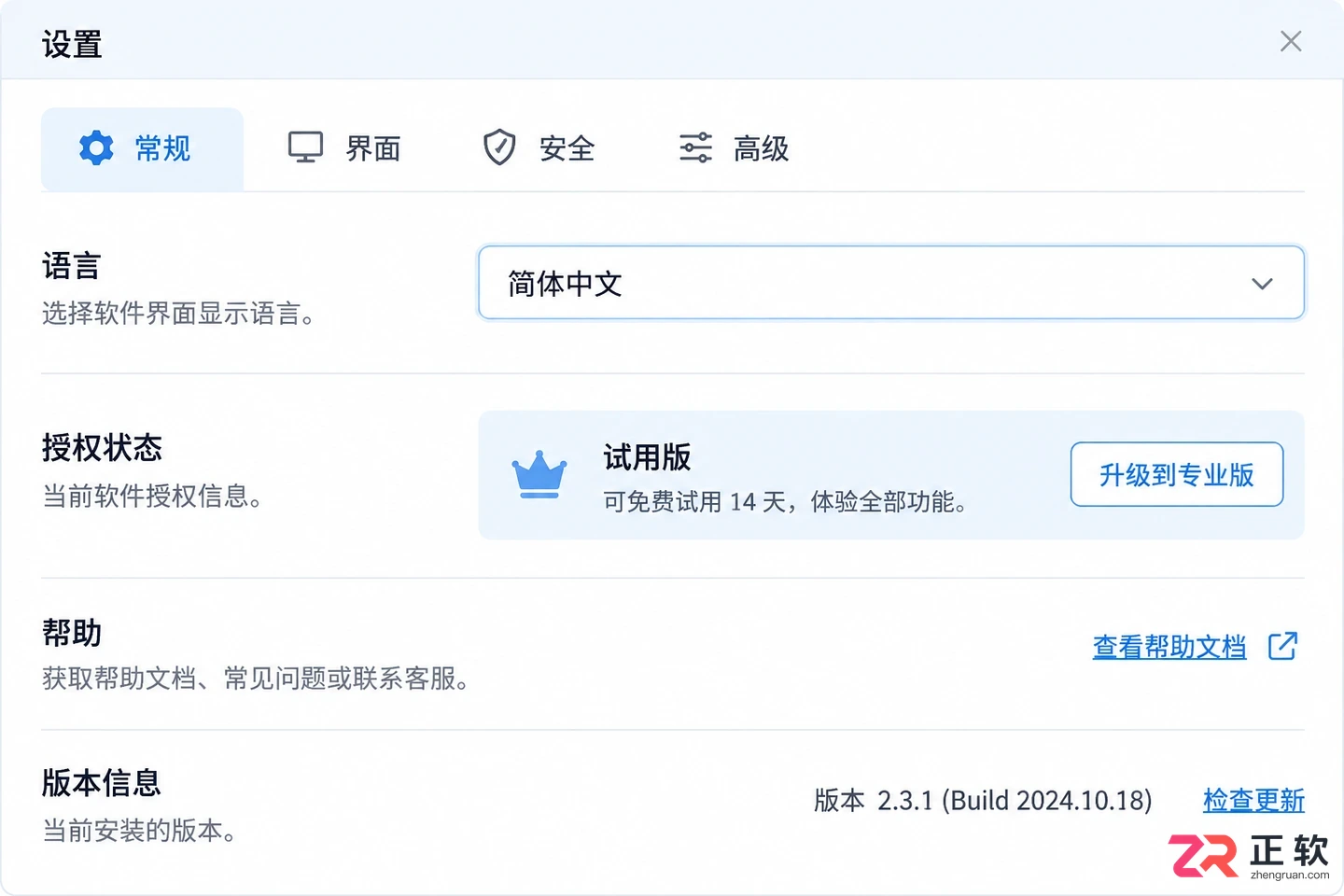Click the 选择软件界面显示语言 description
The width and height of the screenshot is (1344, 896).
(178, 314)
